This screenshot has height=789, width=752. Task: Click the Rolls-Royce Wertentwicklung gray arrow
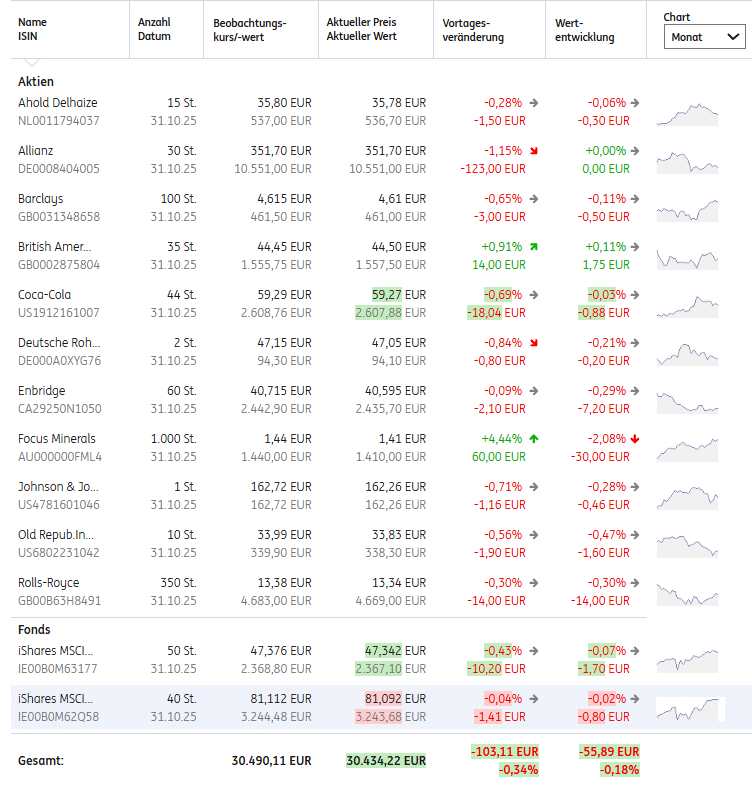tap(636, 583)
